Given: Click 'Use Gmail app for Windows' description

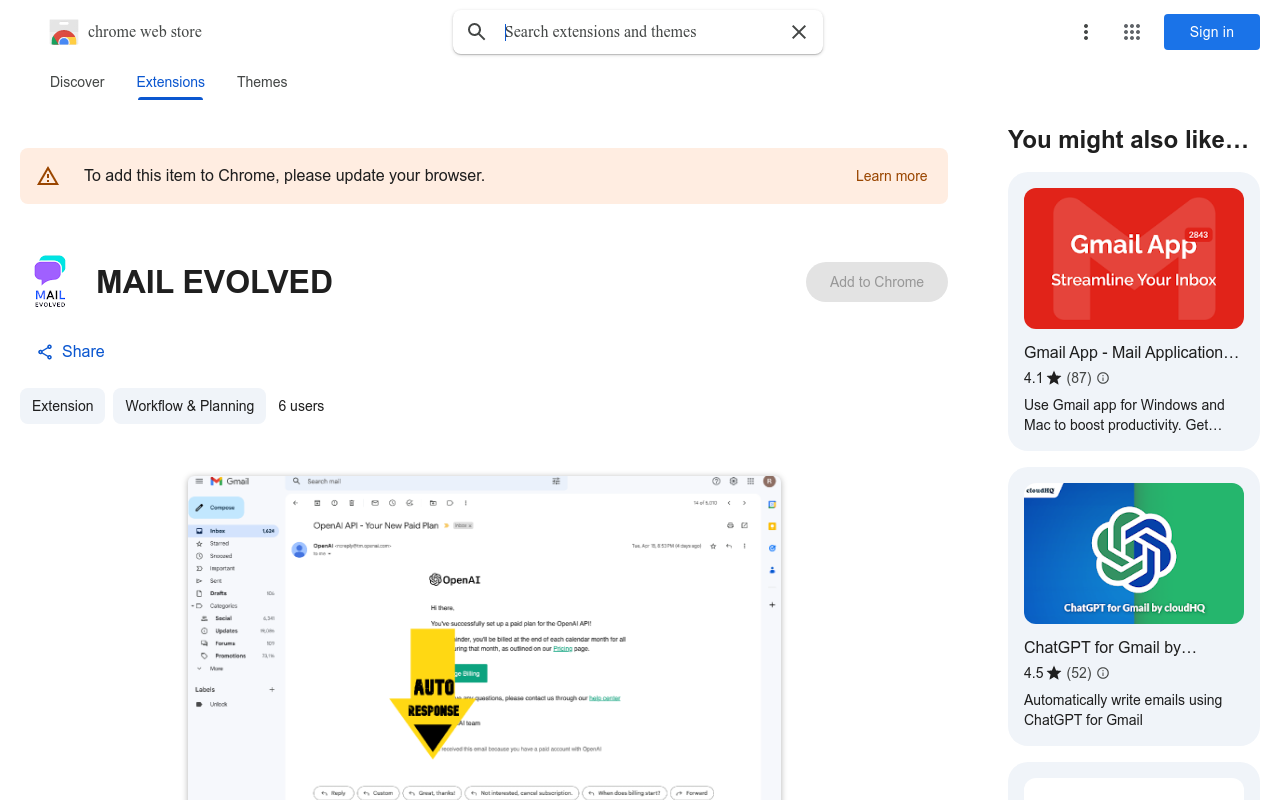Looking at the screenshot, I should [1124, 415].
